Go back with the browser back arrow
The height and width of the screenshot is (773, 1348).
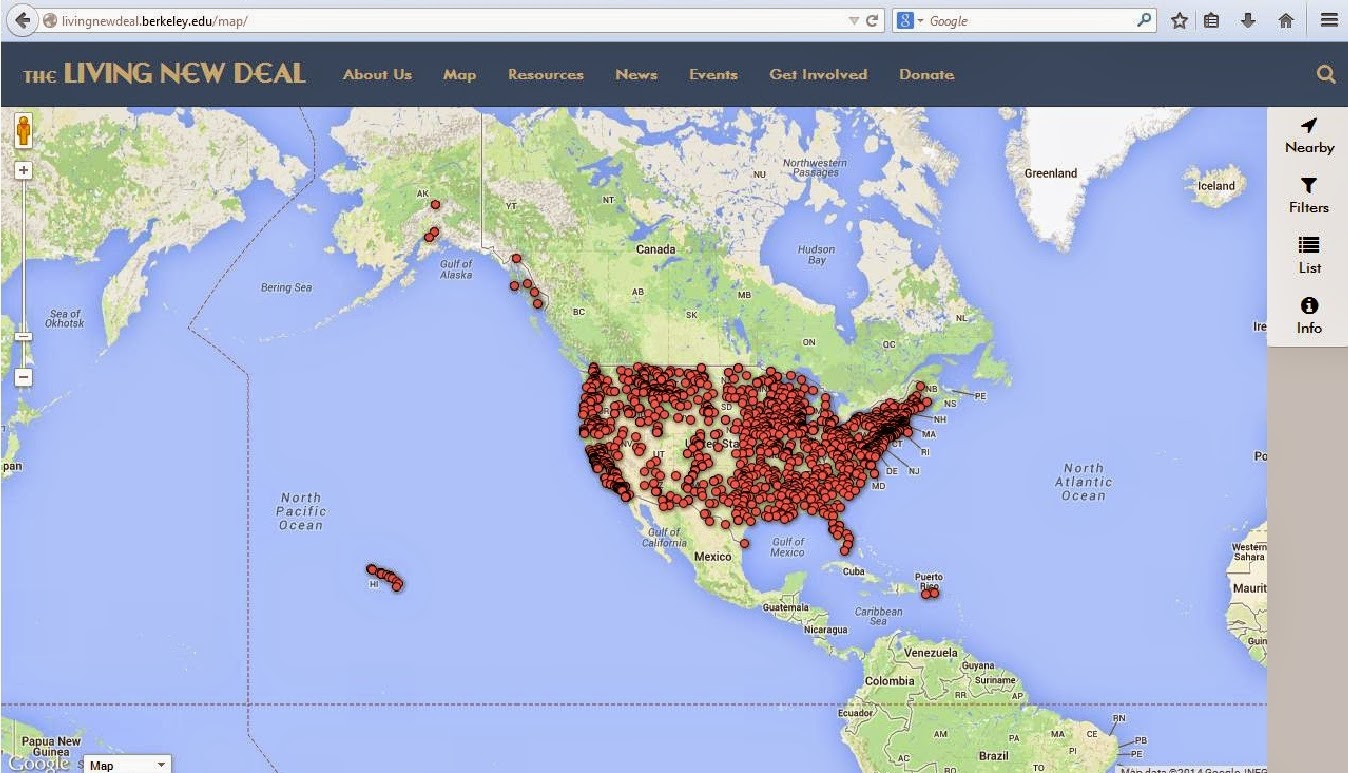click(x=21, y=20)
